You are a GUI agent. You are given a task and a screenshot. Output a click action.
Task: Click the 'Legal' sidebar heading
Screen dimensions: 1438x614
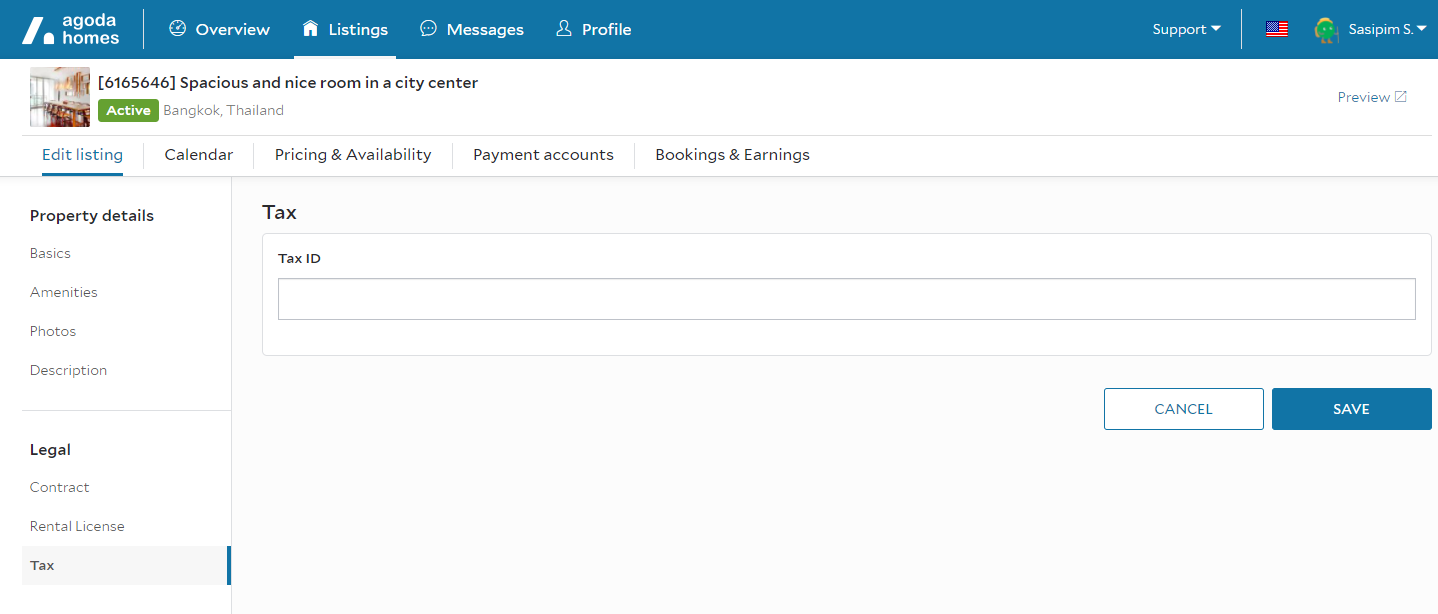[50, 450]
